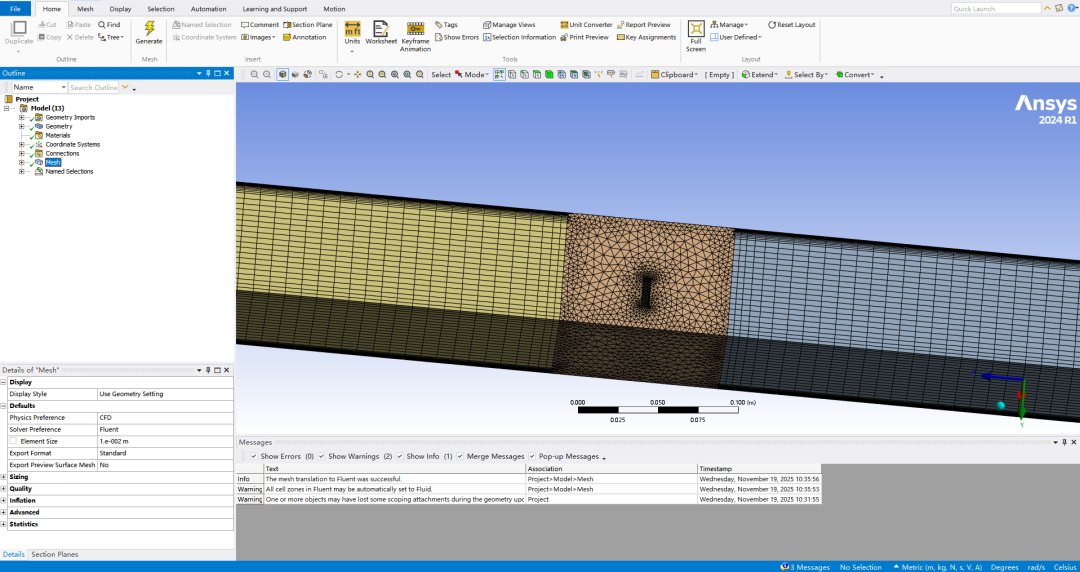Toggle the Show Errors checkbox
Viewport: 1080px width, 572px height.
[254, 456]
